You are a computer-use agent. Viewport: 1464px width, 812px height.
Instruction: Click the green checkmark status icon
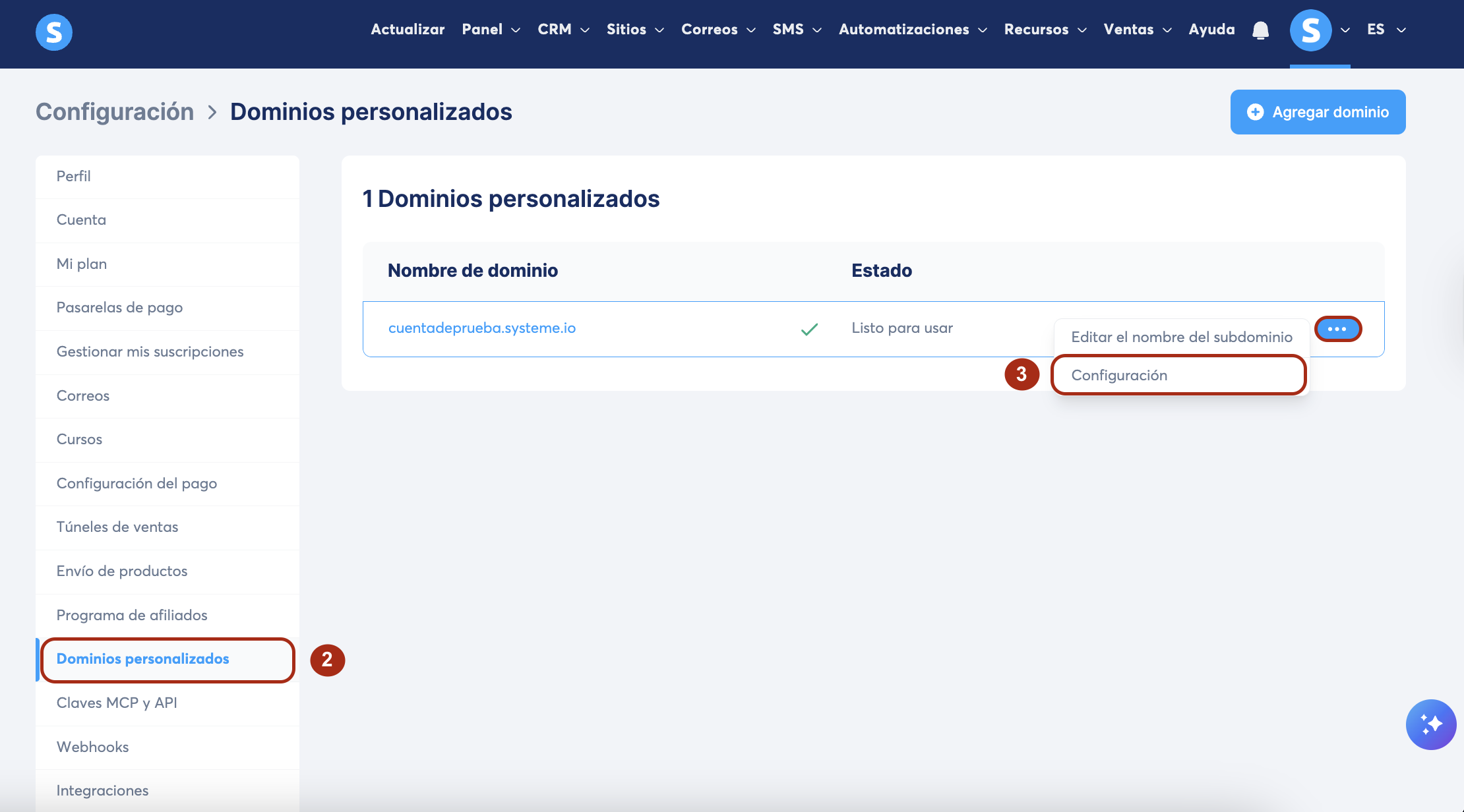point(809,329)
